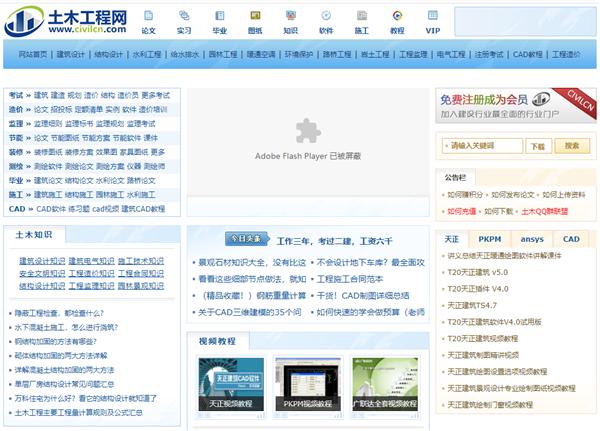Open the 建筑设计知识 link
The image size is (600, 431).
pos(42,261)
